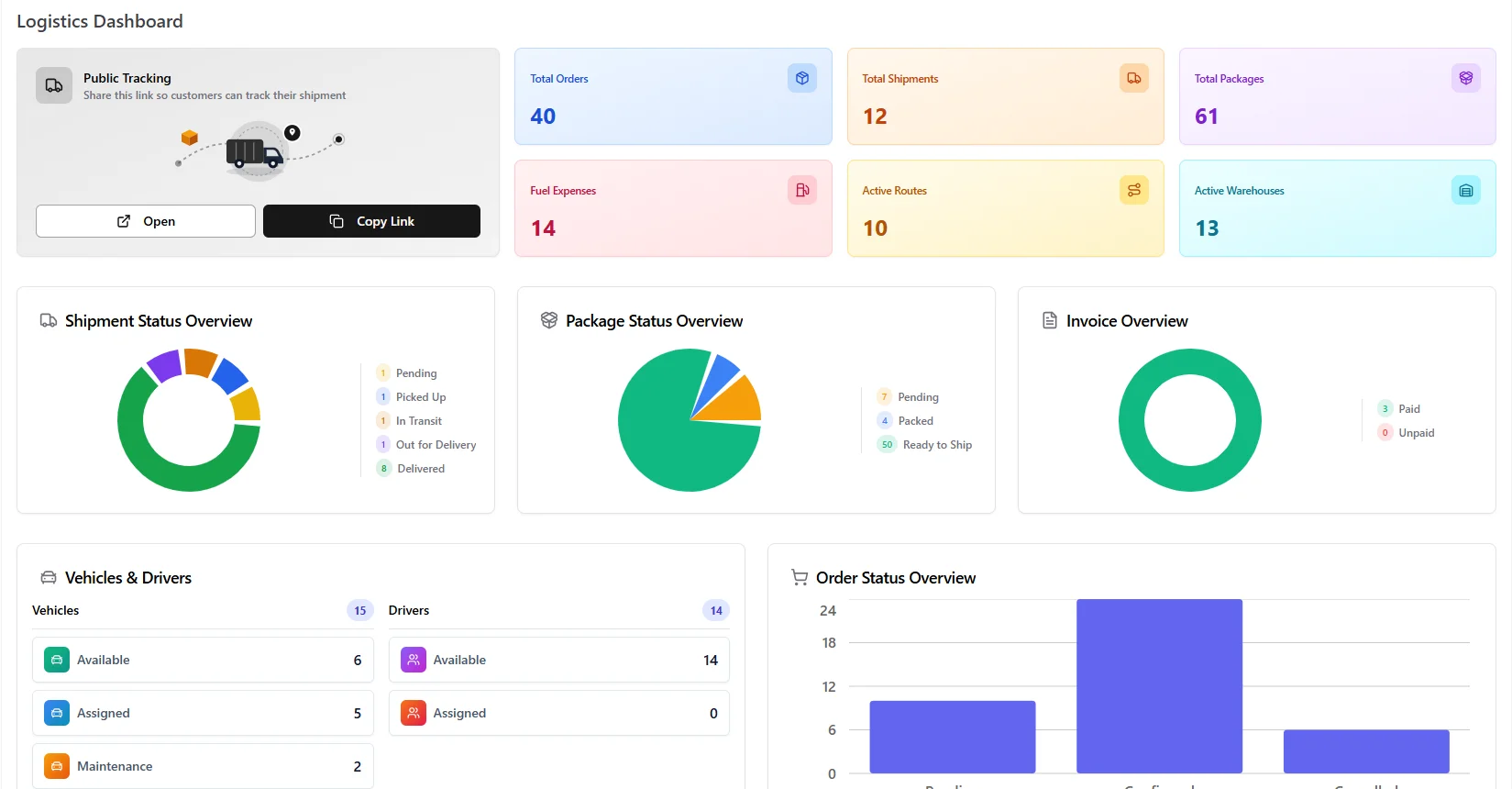Open the public tracking link
The height and width of the screenshot is (789, 1512).
(x=146, y=221)
